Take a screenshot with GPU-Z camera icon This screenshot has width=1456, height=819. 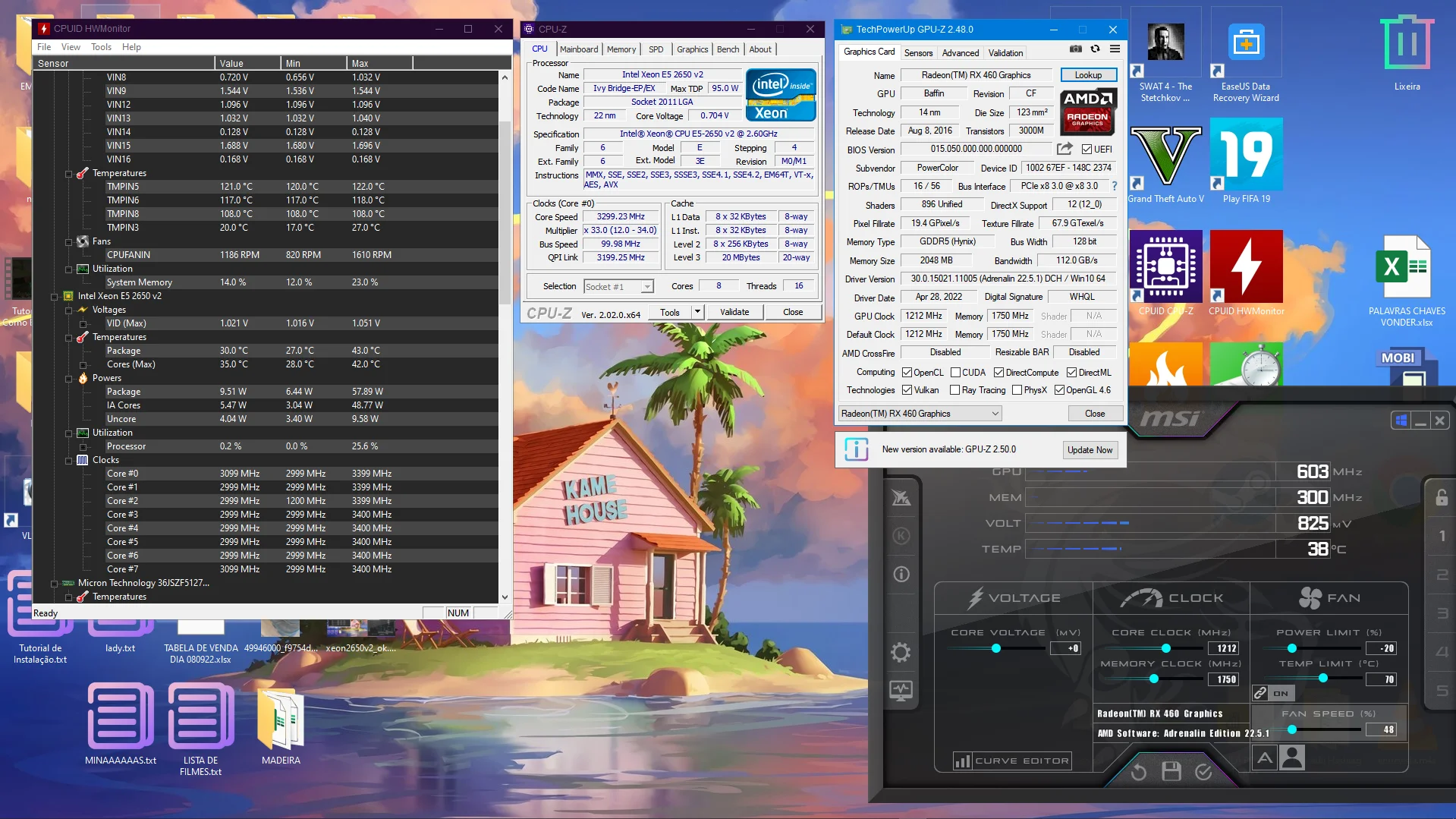point(1075,49)
